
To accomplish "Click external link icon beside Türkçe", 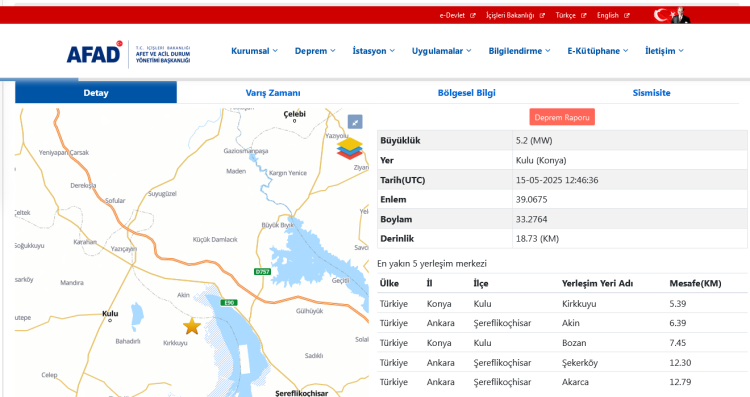I will tap(584, 15).
